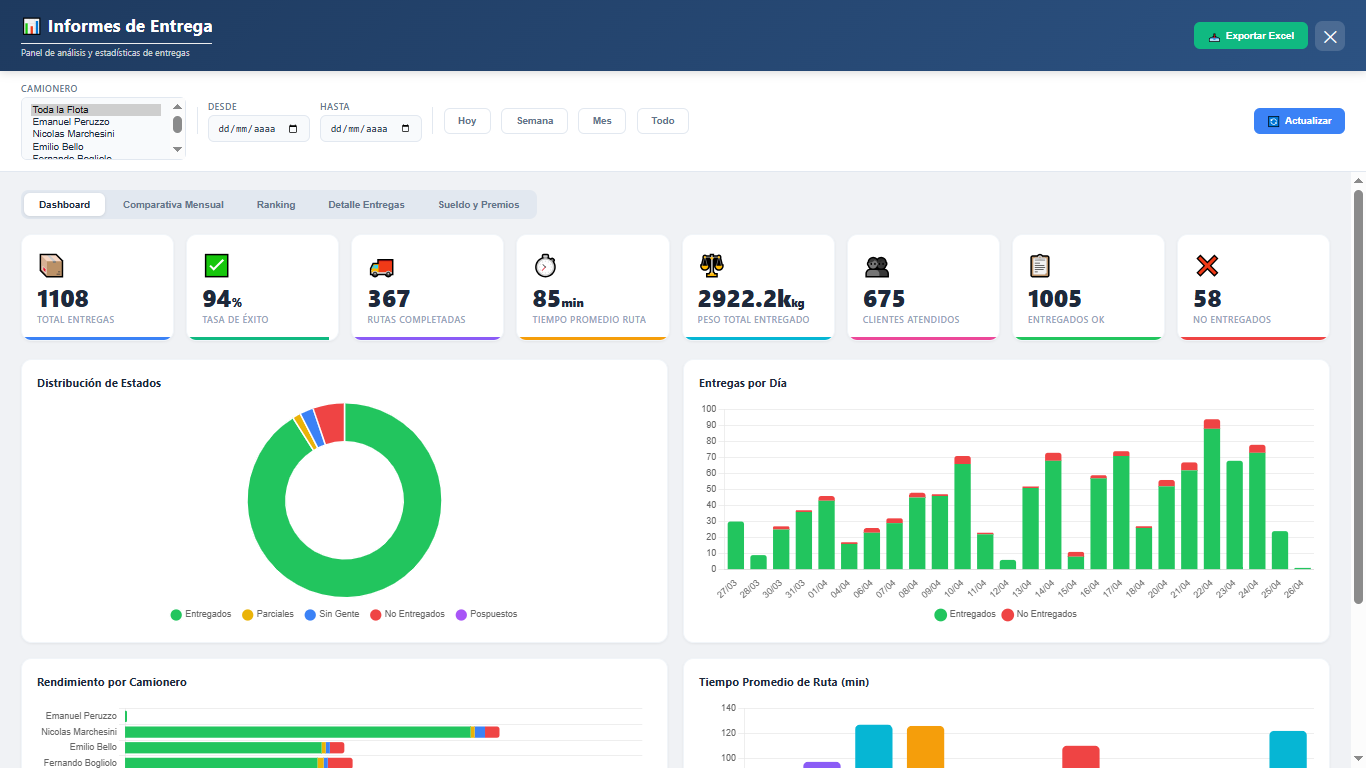
Task: Click the green checkmark icon on Tasa de Éxito
Action: pos(216,266)
